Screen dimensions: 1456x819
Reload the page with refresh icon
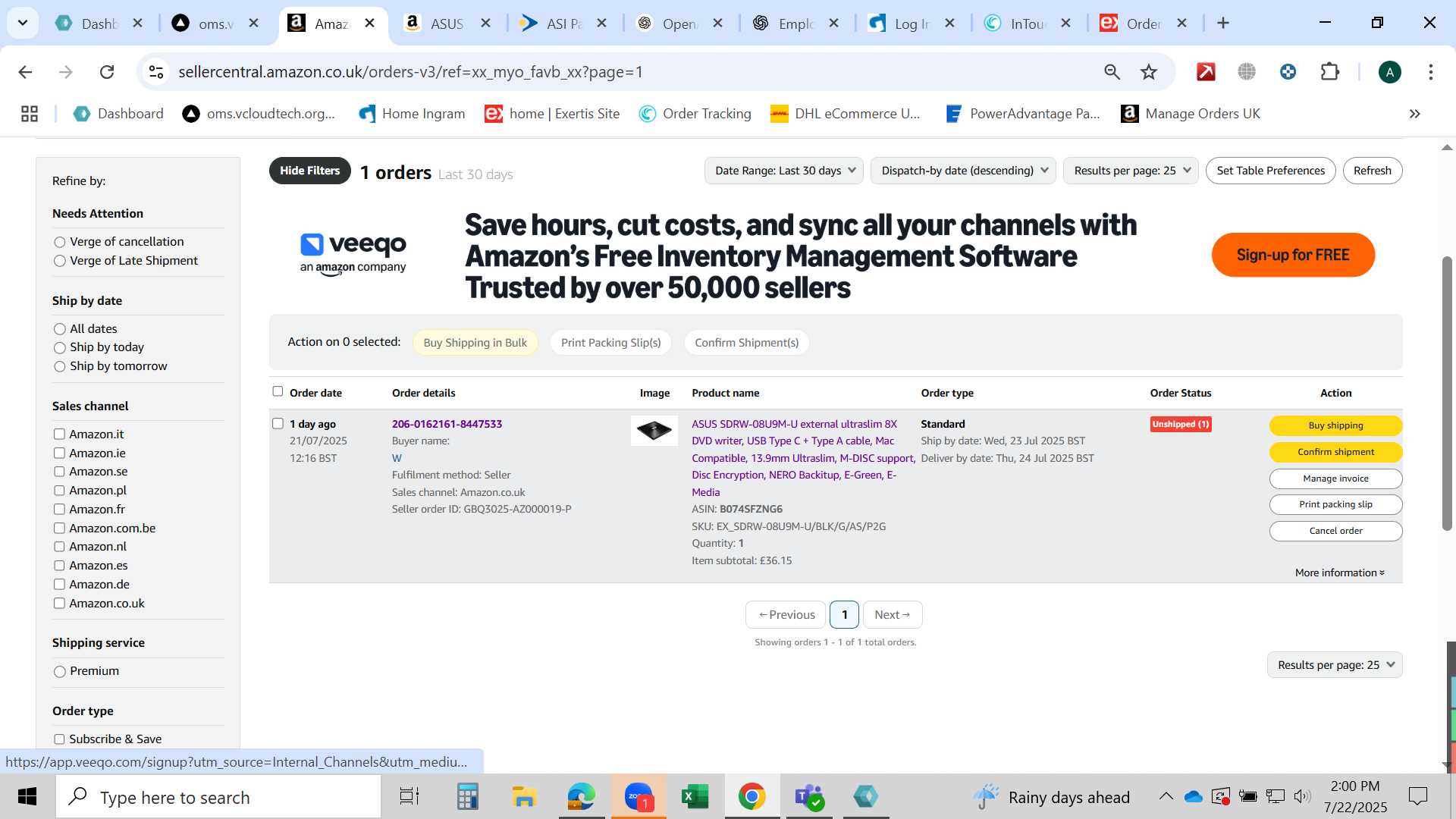(107, 72)
